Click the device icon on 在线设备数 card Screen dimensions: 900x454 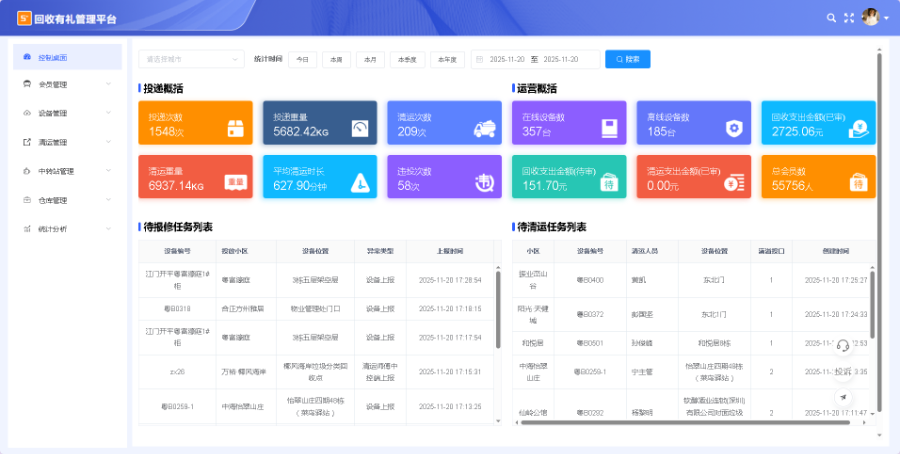tap(610, 129)
